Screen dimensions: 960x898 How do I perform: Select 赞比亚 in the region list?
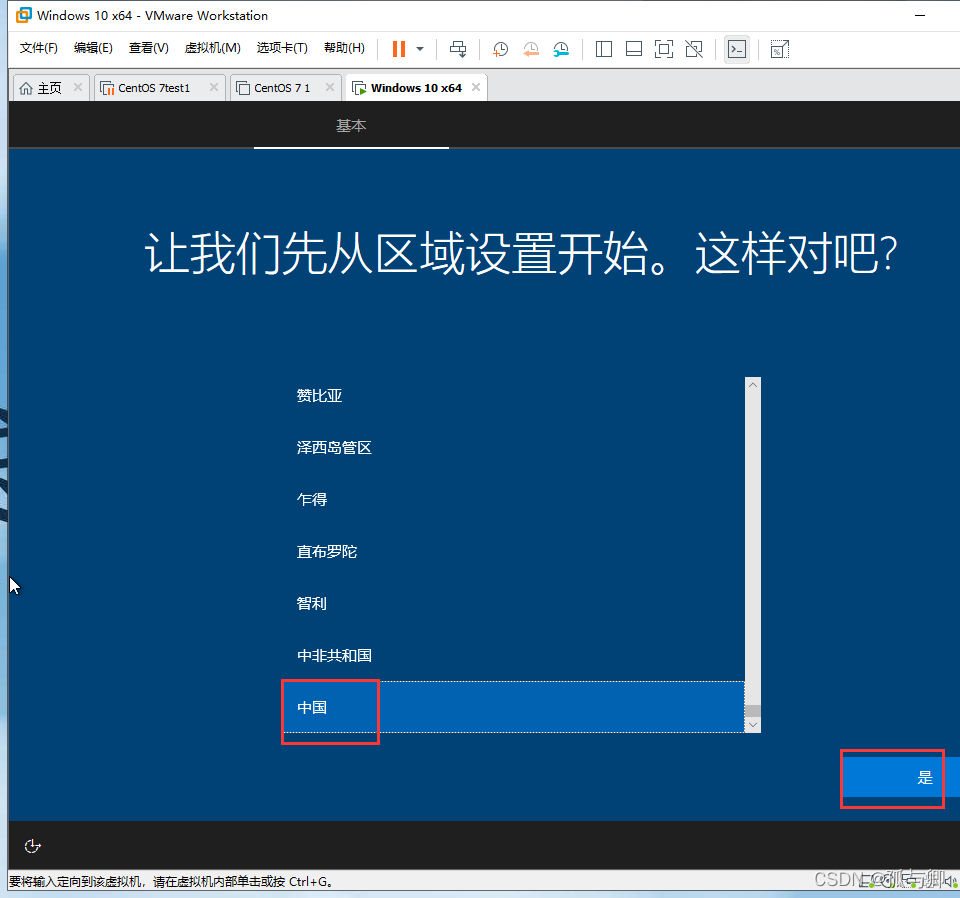pyautogui.click(x=513, y=395)
